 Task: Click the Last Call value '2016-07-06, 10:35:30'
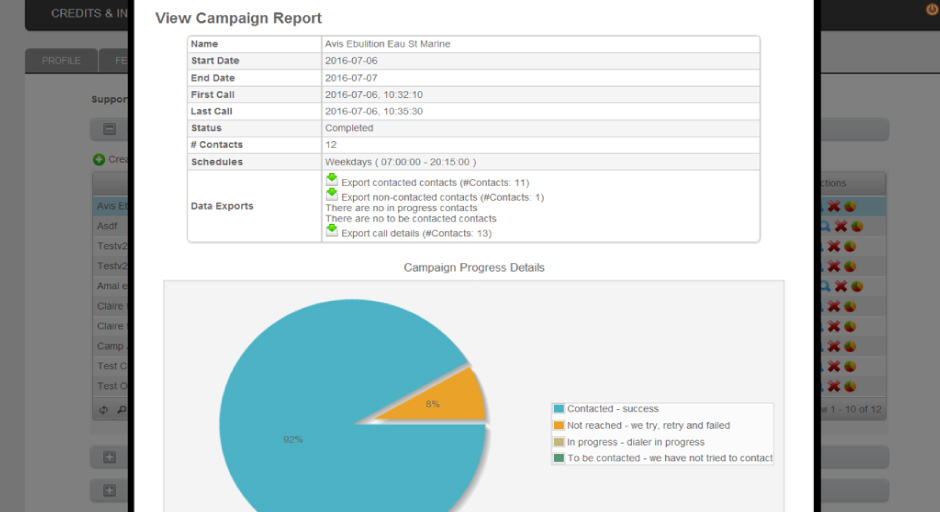[374, 112]
